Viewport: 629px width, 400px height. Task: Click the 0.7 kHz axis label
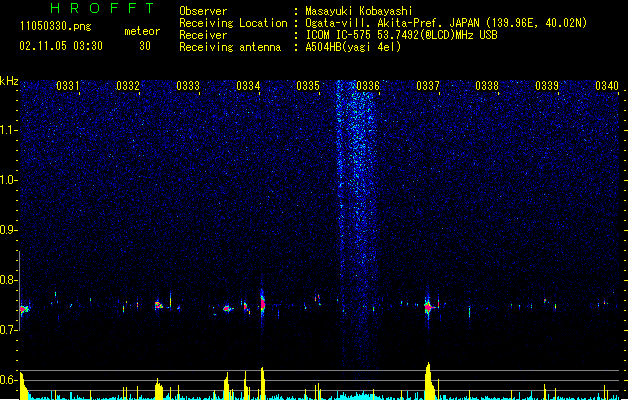[x=8, y=330]
